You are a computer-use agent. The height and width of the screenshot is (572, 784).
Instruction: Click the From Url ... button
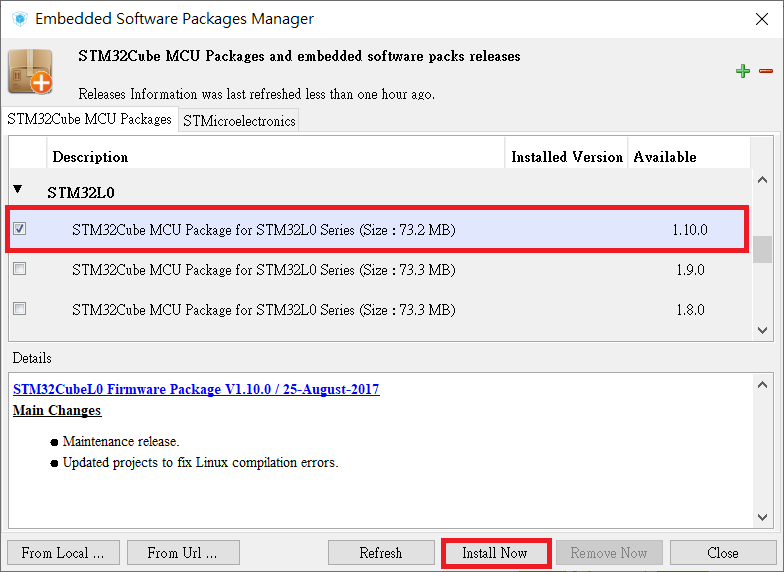(x=183, y=552)
